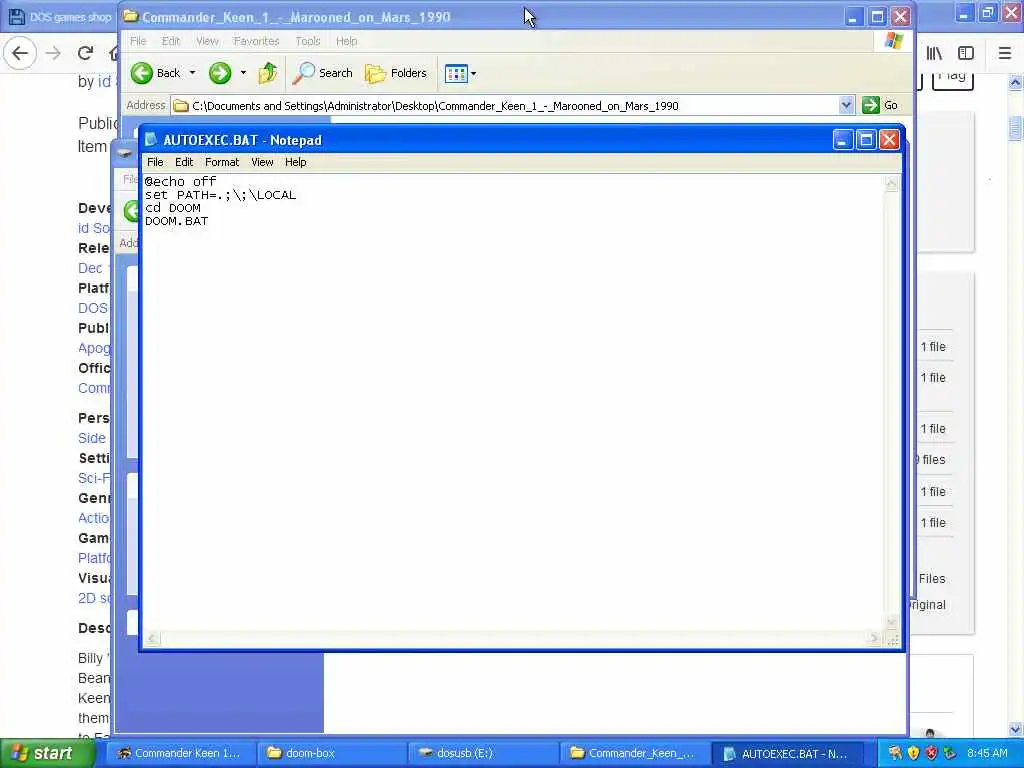Click the Explorer Back button
The width and height of the screenshot is (1024, 768).
click(x=155, y=73)
